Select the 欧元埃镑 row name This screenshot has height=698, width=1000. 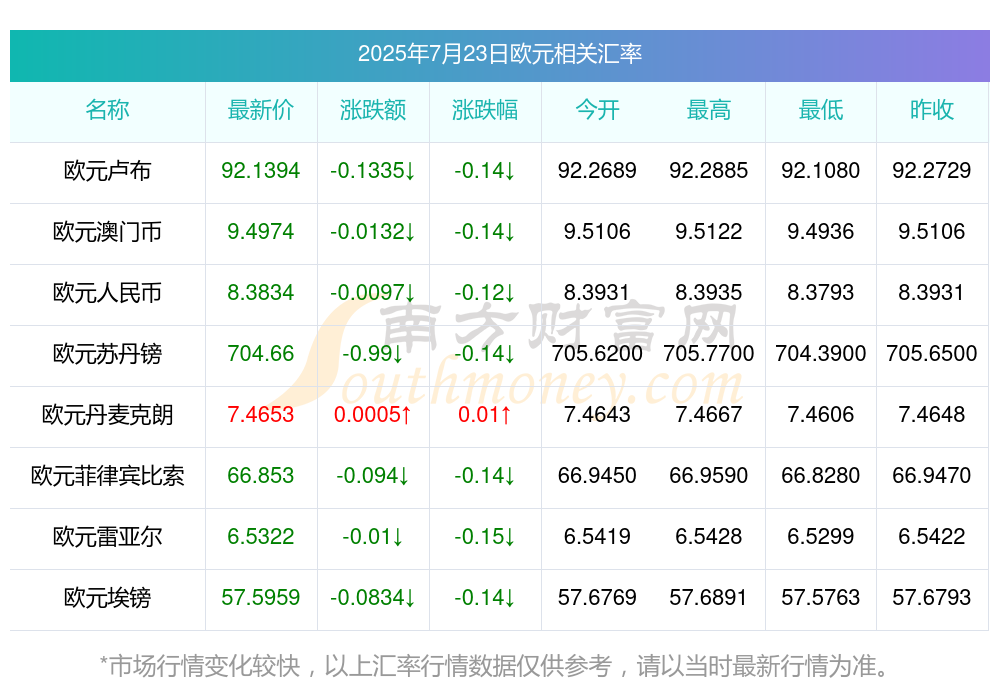click(x=107, y=598)
